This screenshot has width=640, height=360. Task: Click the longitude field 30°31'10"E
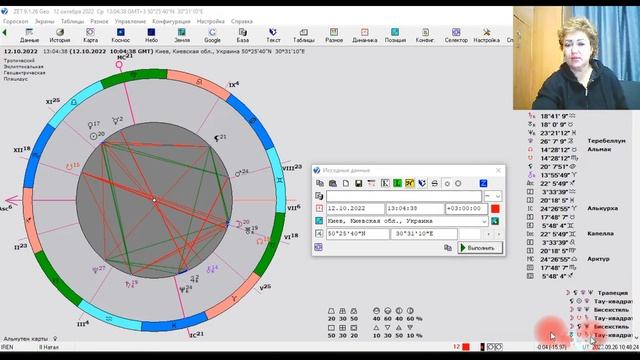[x=424, y=234]
